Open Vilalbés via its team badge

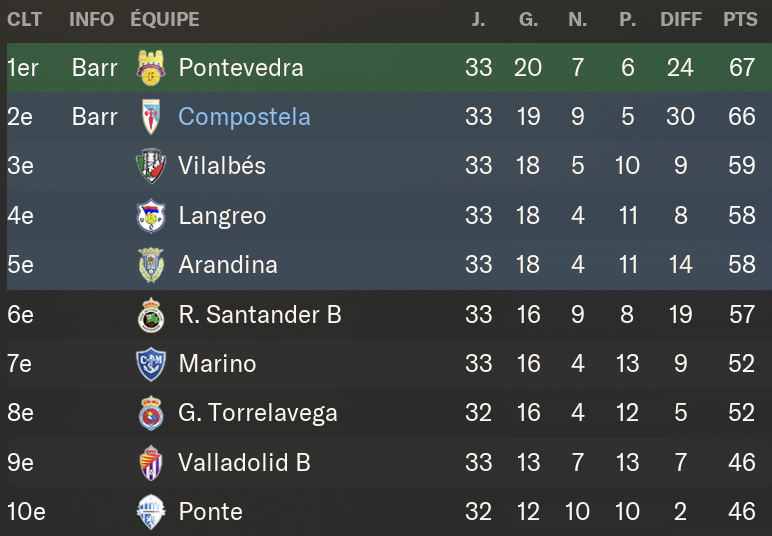pos(151,166)
